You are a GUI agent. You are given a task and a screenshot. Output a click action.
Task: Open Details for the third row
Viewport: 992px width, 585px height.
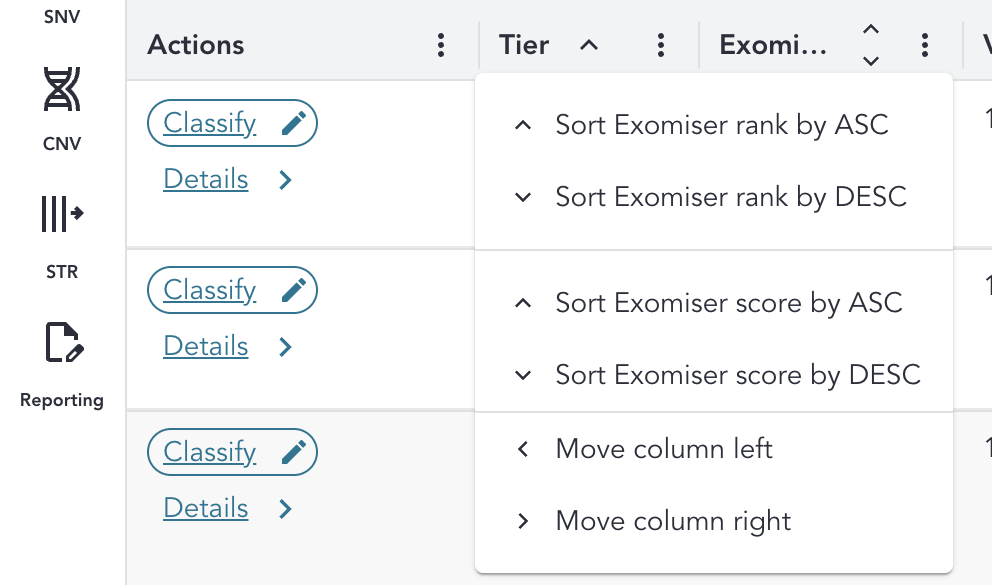(205, 508)
